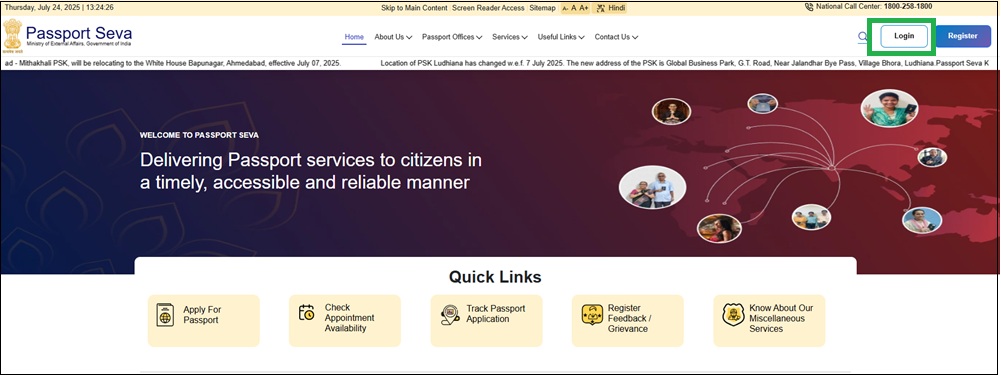Click the WELCOME TO PASSPORT SEVA heading

[x=199, y=135]
